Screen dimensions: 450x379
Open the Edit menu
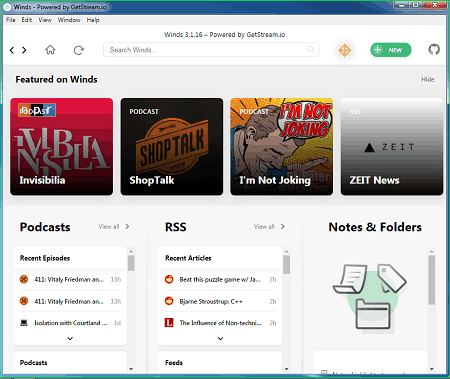(x=27, y=20)
